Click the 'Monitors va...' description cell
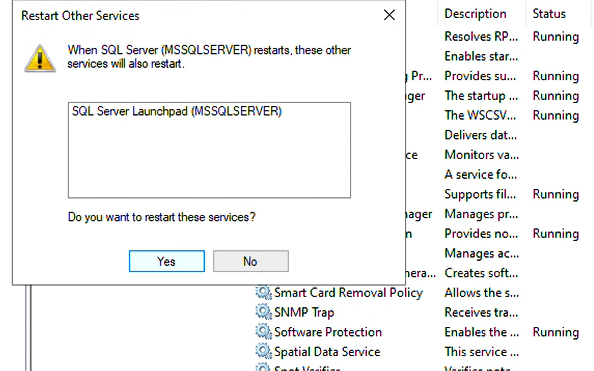The image size is (594, 371). tap(482, 155)
